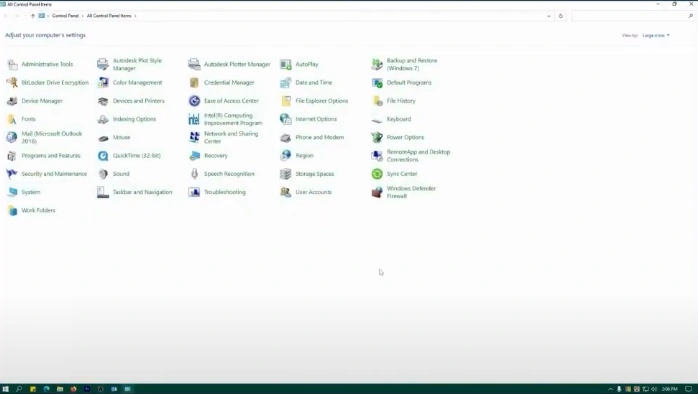Click the RemoteApp and Desktop Connections link
698x394 pixels.
(418, 156)
